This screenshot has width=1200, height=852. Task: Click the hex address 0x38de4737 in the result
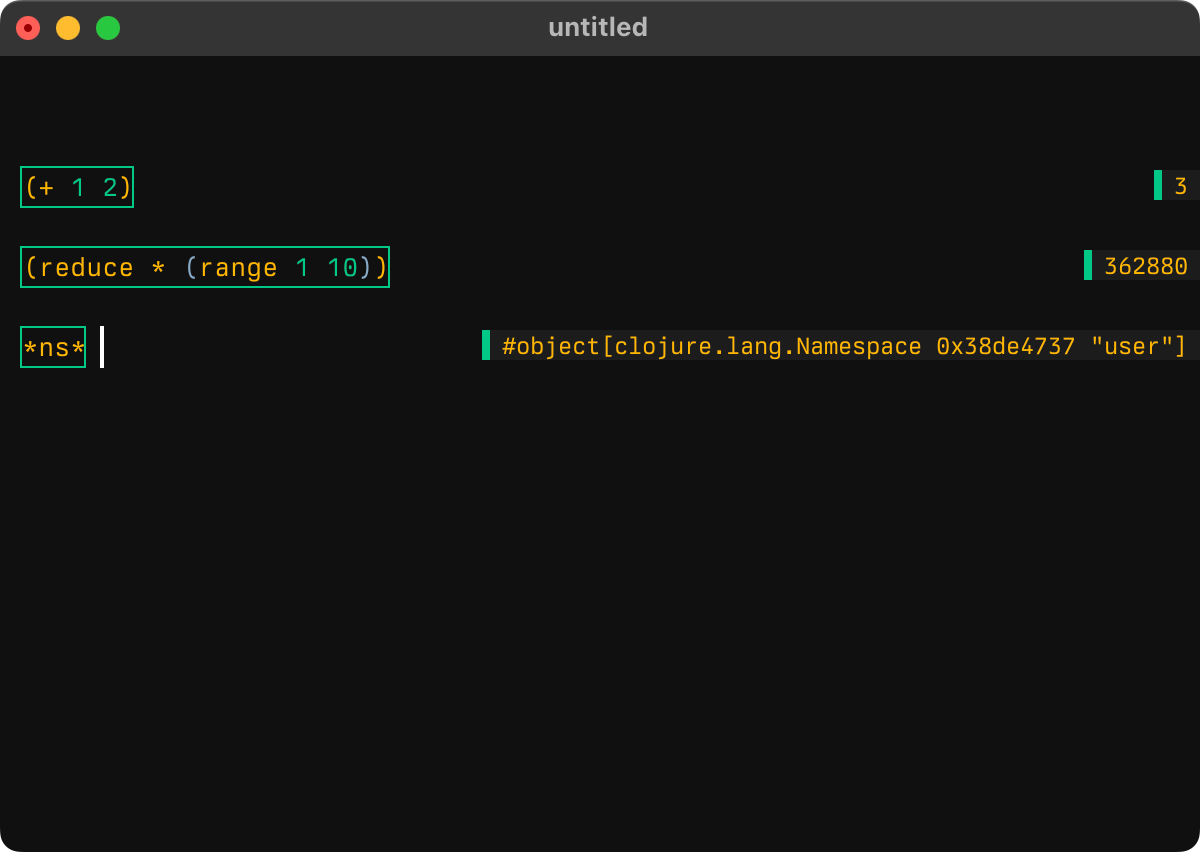pos(1005,346)
